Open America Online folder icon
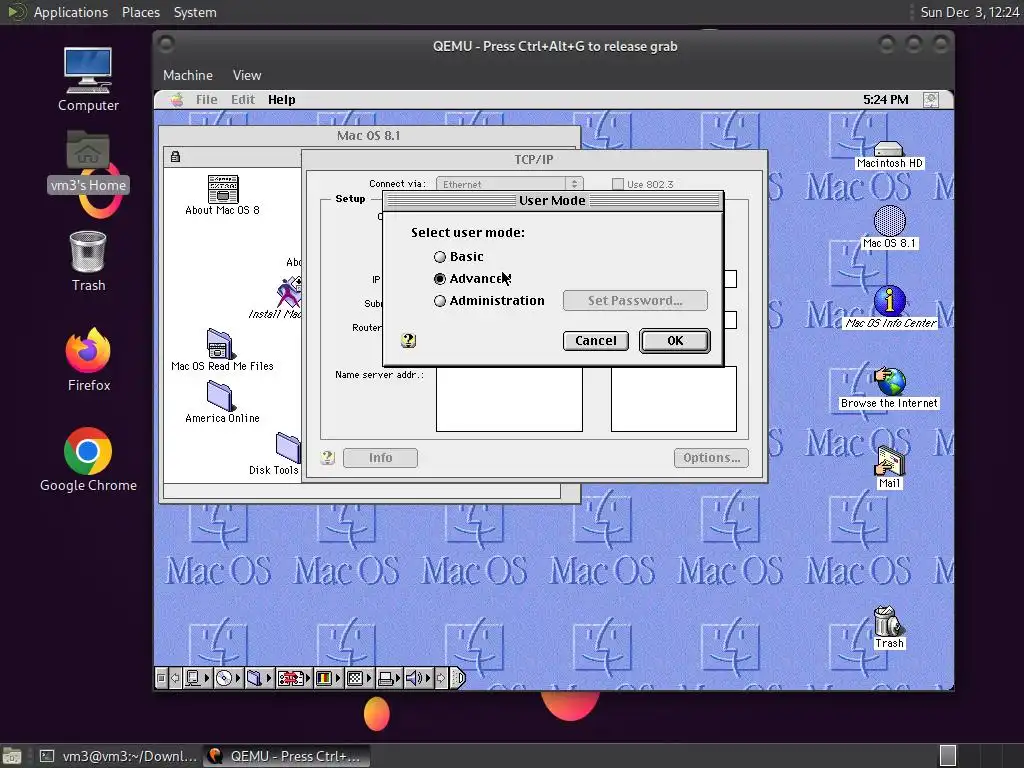1024x768 pixels. pyautogui.click(x=222, y=402)
